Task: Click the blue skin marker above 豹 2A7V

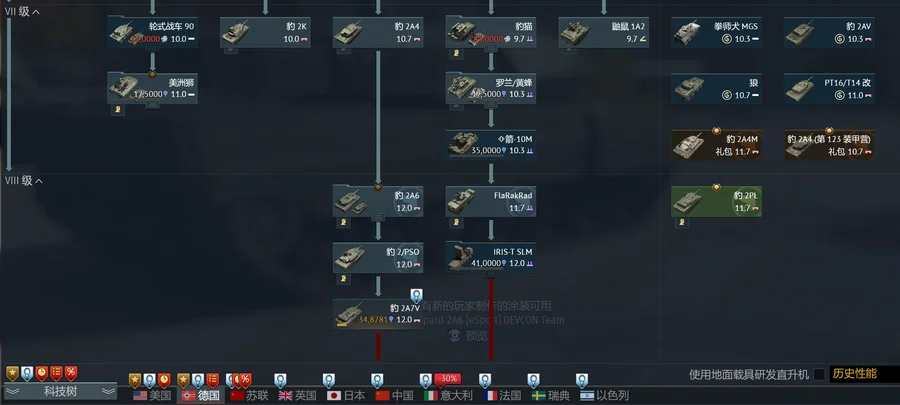Action: coord(416,297)
